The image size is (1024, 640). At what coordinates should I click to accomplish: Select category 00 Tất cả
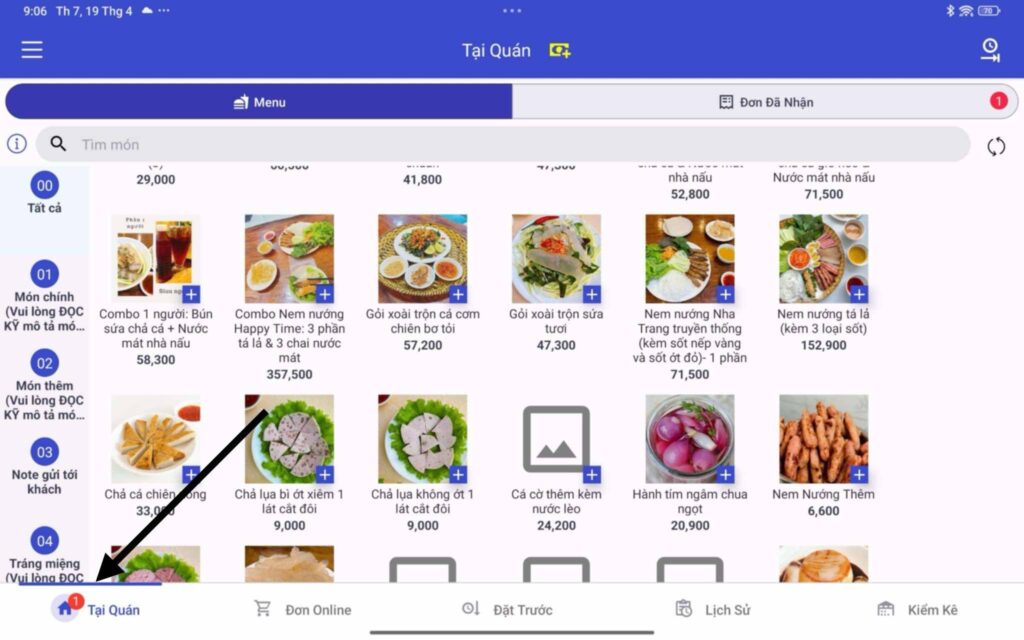[44, 193]
